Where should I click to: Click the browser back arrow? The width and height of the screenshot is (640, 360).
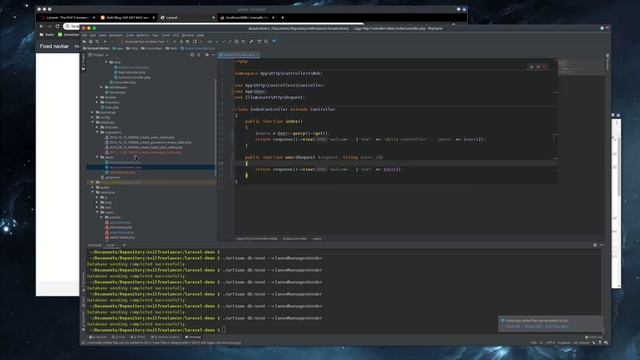[41, 26]
